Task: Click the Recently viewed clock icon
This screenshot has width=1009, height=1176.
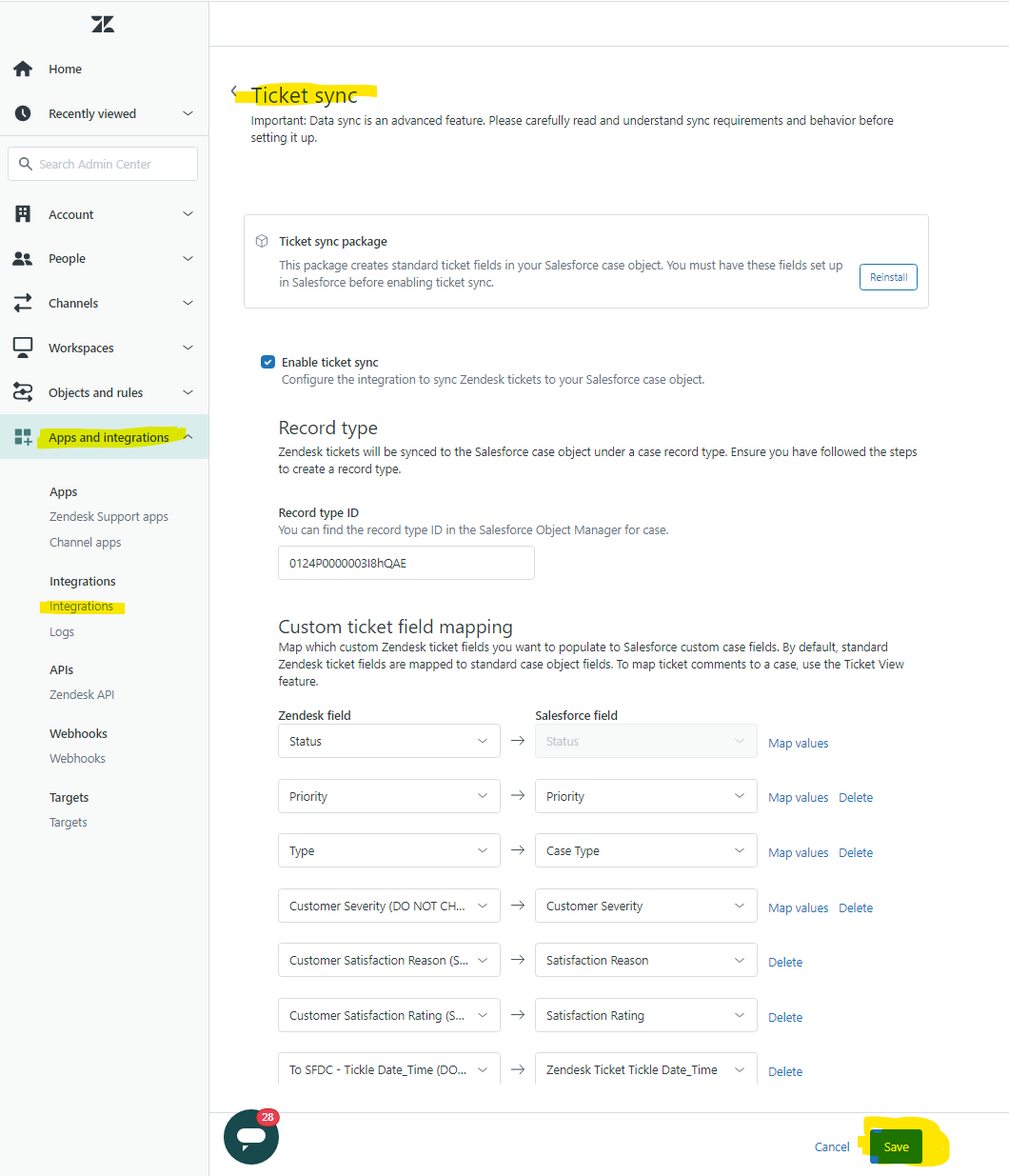Action: pos(23,113)
